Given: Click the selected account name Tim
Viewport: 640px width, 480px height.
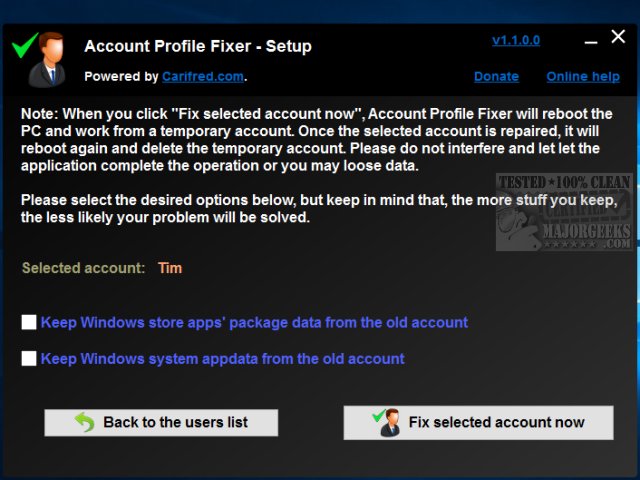Looking at the screenshot, I should 170,268.
